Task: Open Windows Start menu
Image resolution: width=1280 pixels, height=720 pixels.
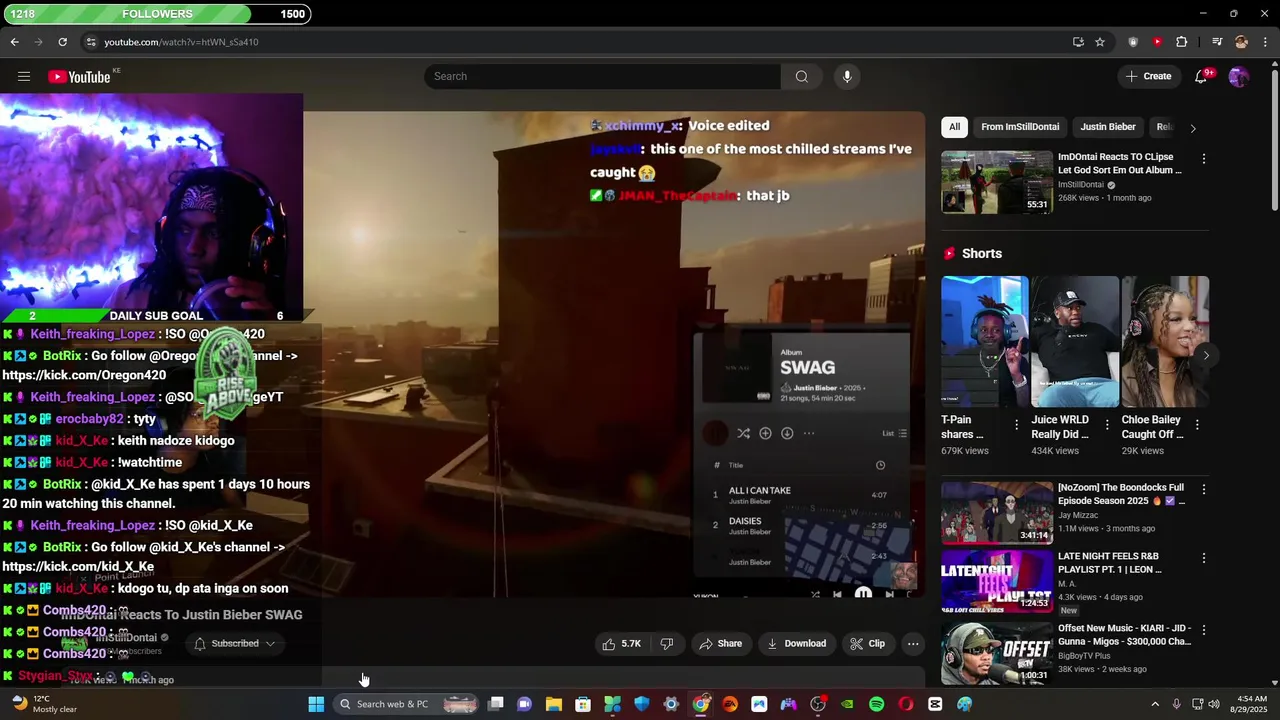Action: 316,704
